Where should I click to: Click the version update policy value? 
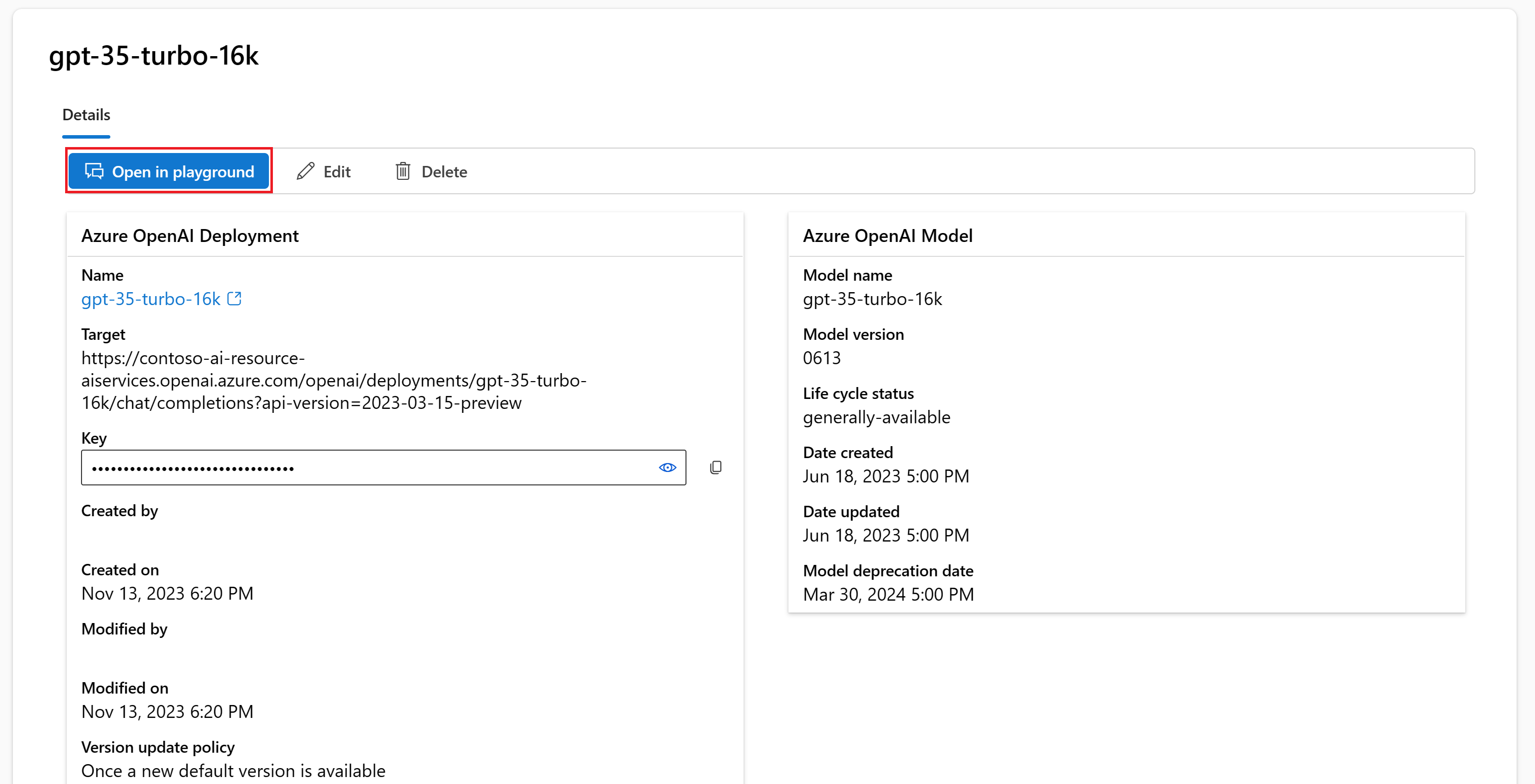coord(234,771)
